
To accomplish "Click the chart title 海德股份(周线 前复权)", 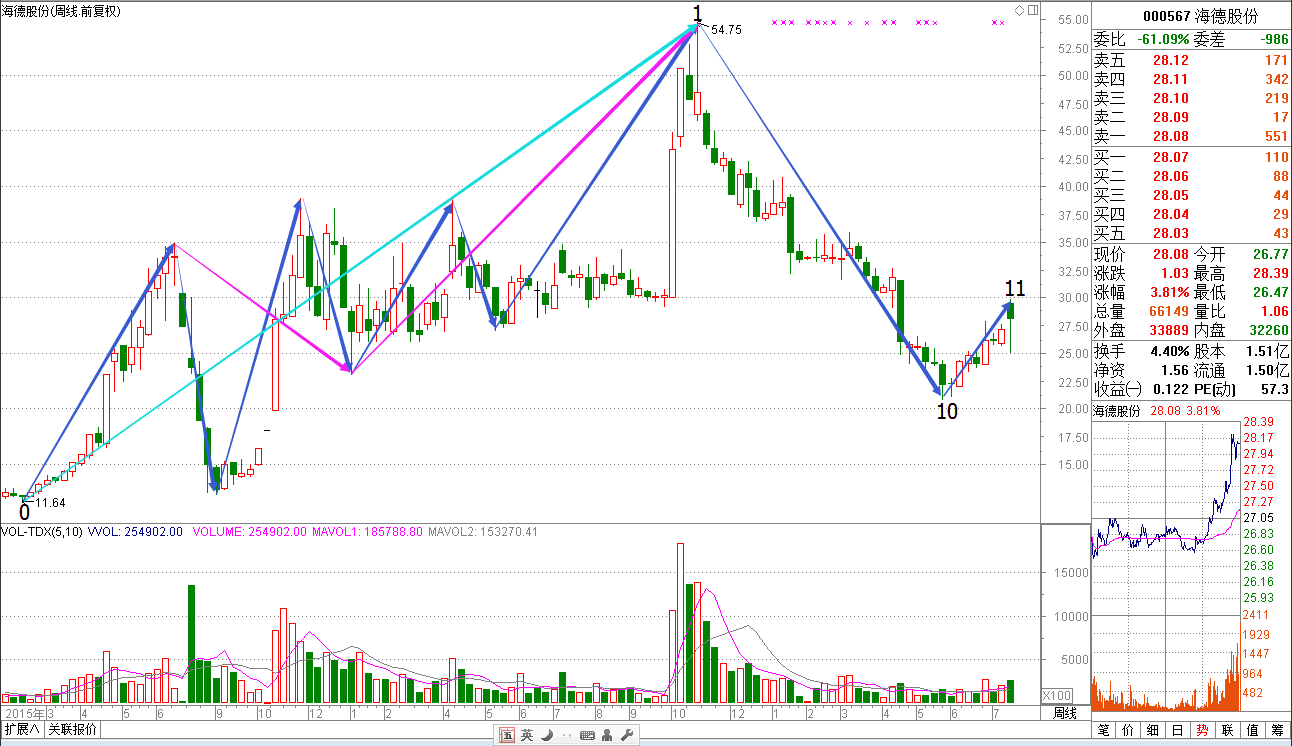I will 61,11.
